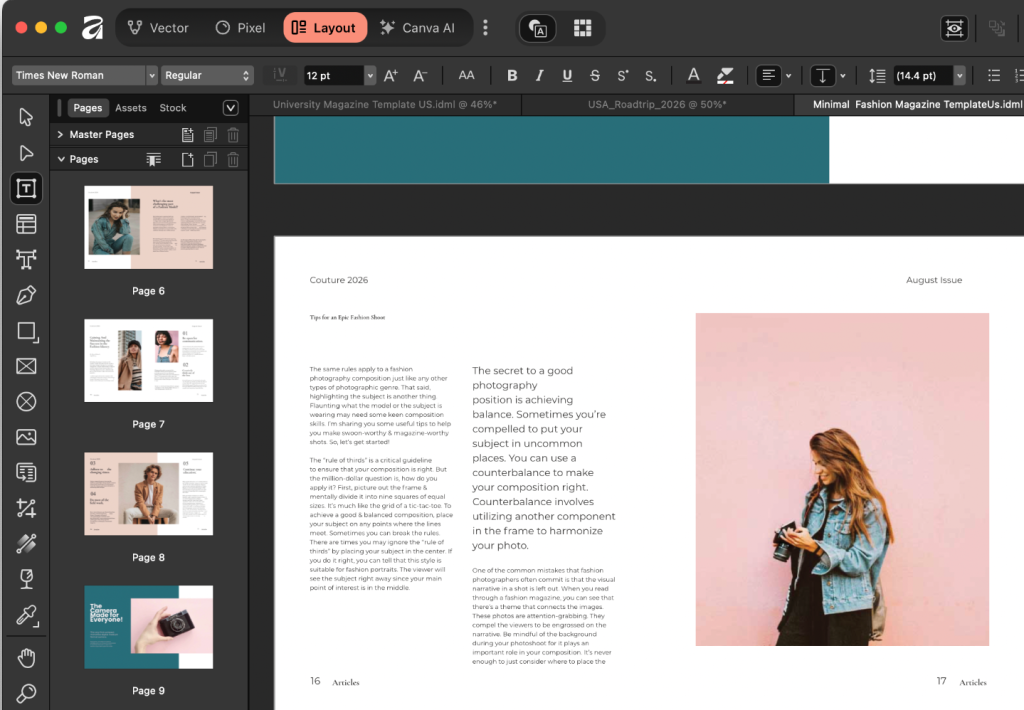Select the Frame Text tool

coord(26,189)
